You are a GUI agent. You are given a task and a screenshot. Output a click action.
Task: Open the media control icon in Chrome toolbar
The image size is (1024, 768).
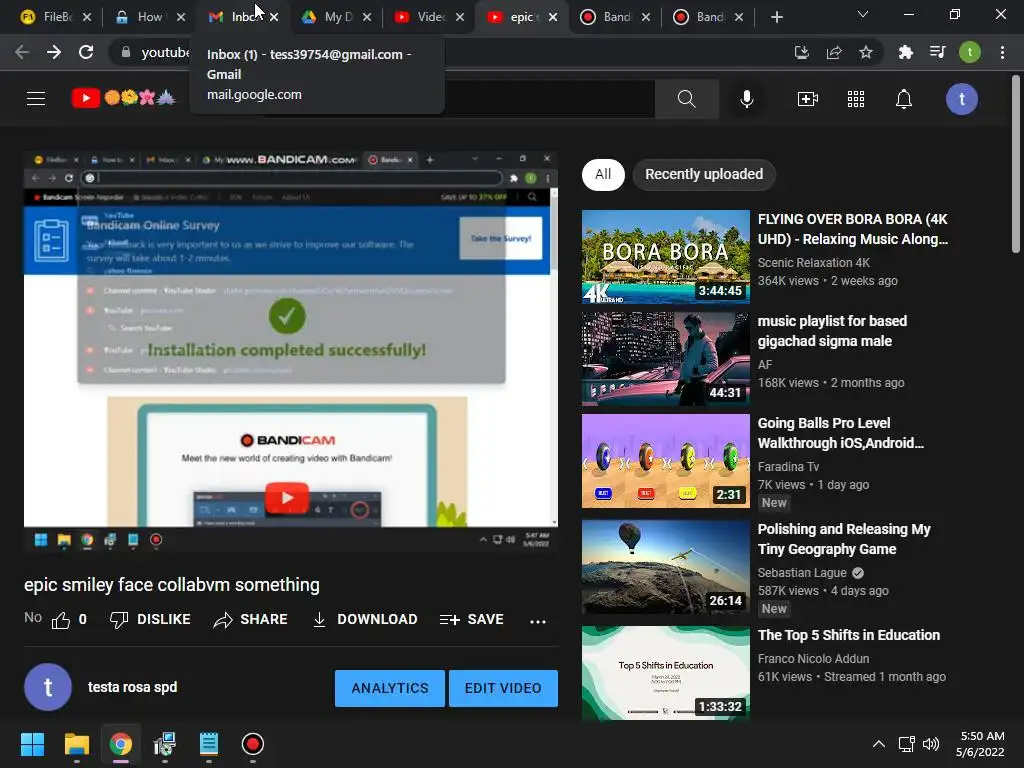(x=938, y=52)
